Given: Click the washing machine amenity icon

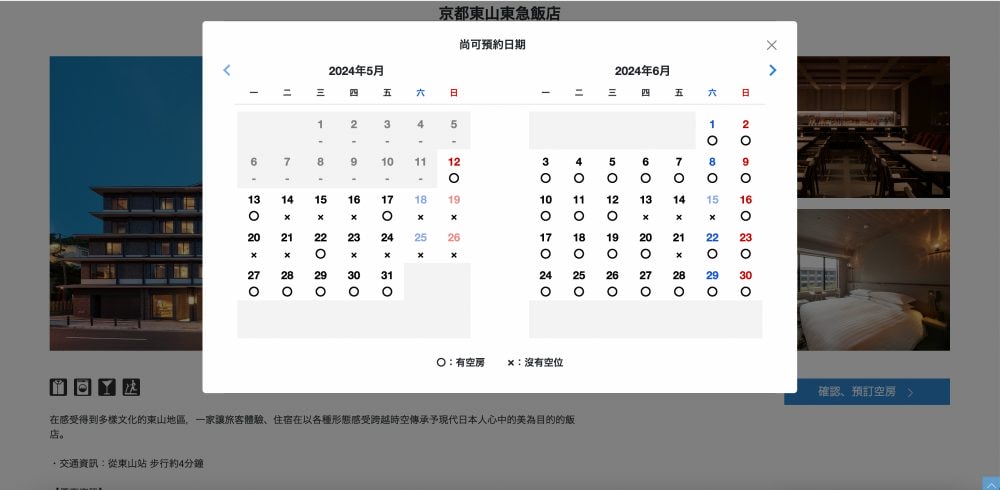Looking at the screenshot, I should point(82,387).
